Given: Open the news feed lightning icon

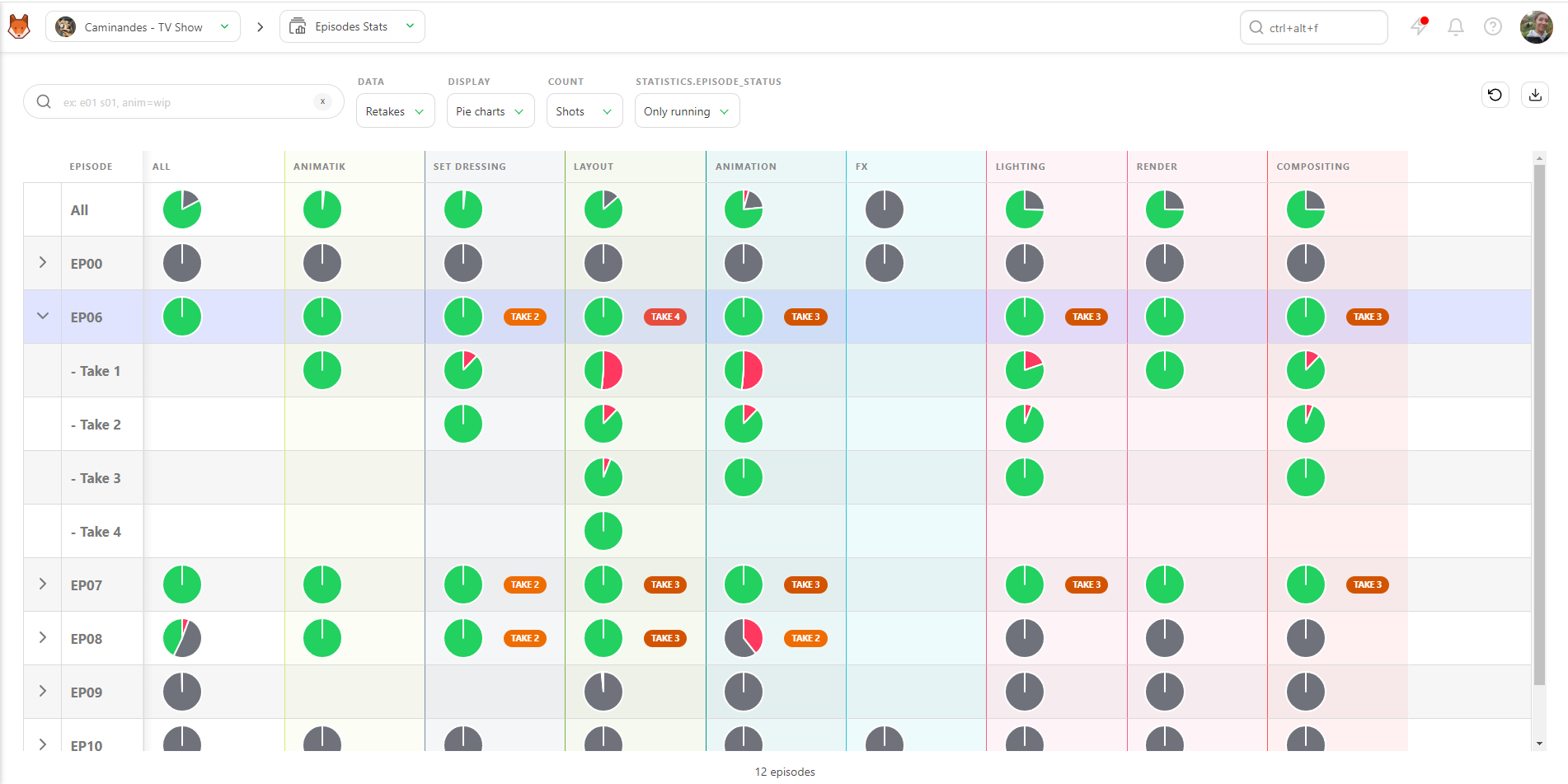Looking at the screenshot, I should pyautogui.click(x=1419, y=26).
